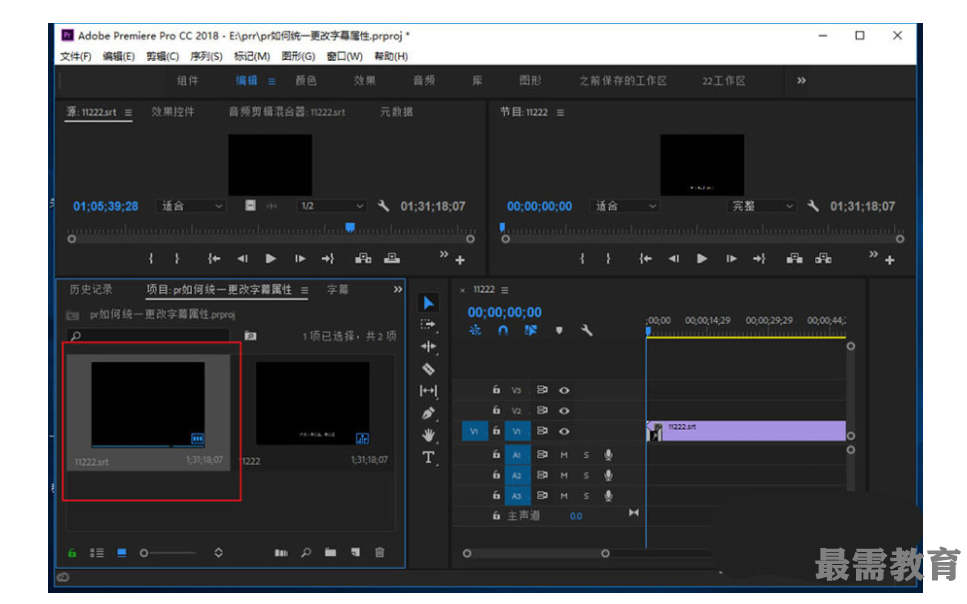Open program monitor 完整 resolution dropdown
The image size is (967, 604).
coord(761,206)
